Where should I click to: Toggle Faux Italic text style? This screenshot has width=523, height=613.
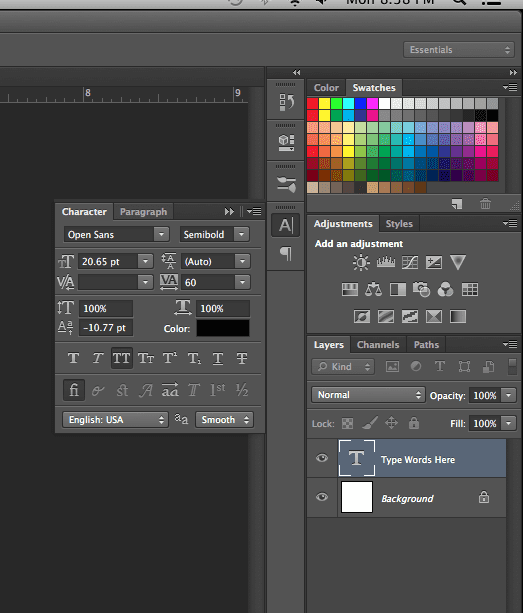pos(98,358)
